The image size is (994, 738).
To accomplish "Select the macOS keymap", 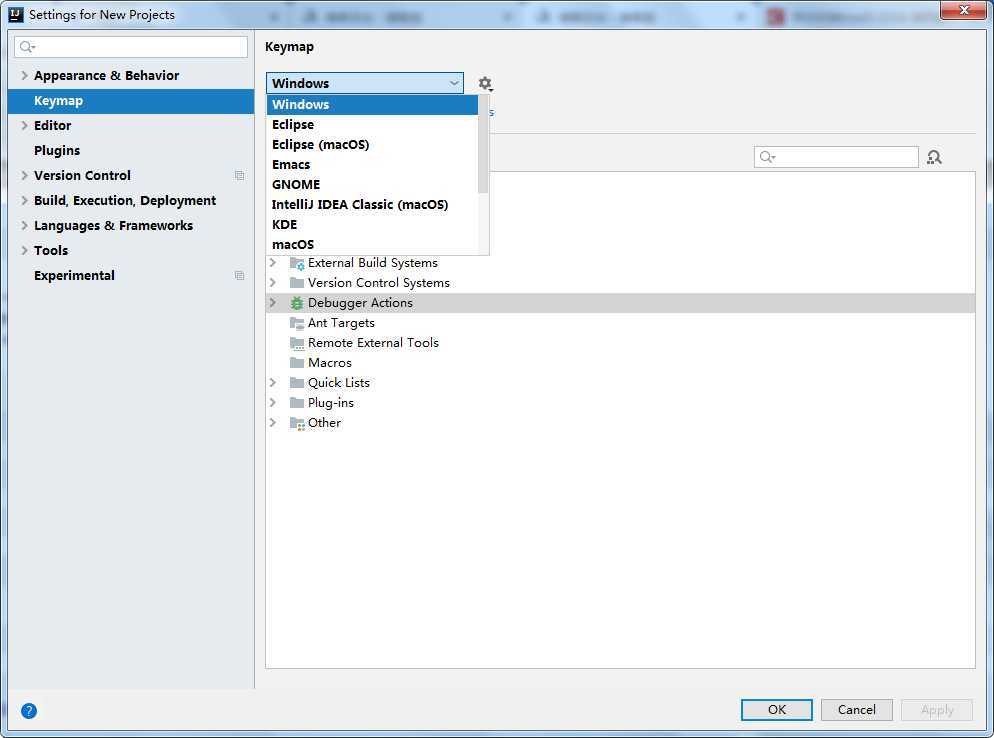I will (372, 245).
